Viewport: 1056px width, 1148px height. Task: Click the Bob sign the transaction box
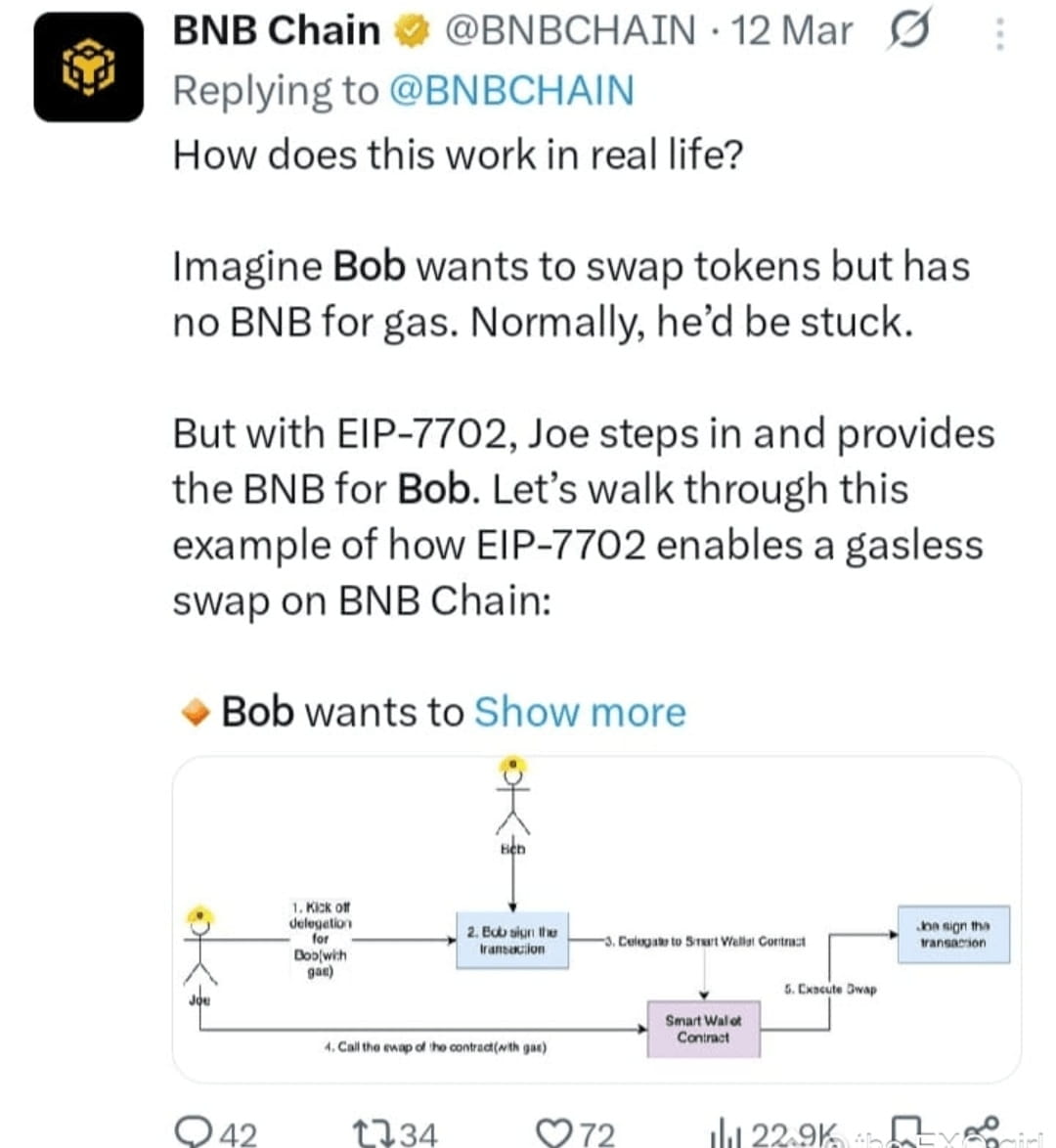click(512, 940)
